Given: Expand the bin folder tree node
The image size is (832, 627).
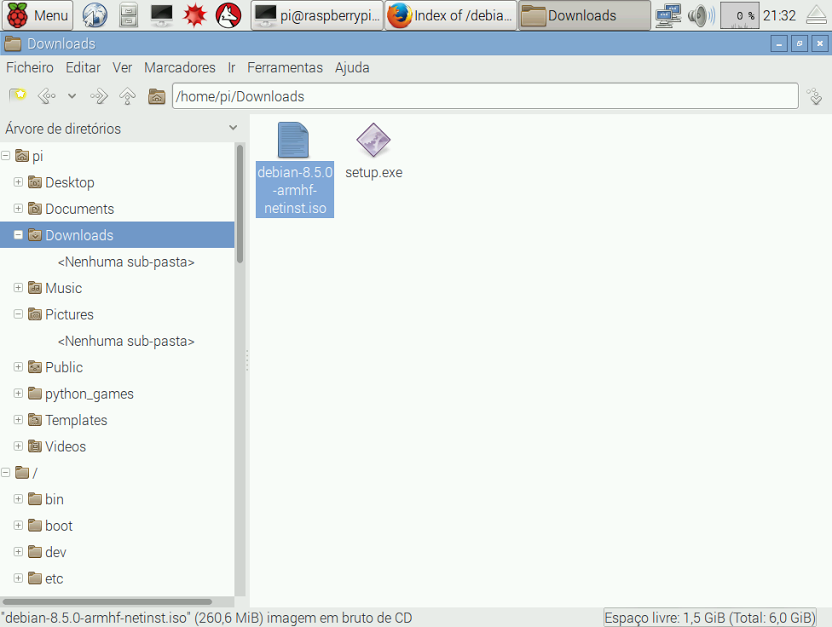Looking at the screenshot, I should [18, 499].
